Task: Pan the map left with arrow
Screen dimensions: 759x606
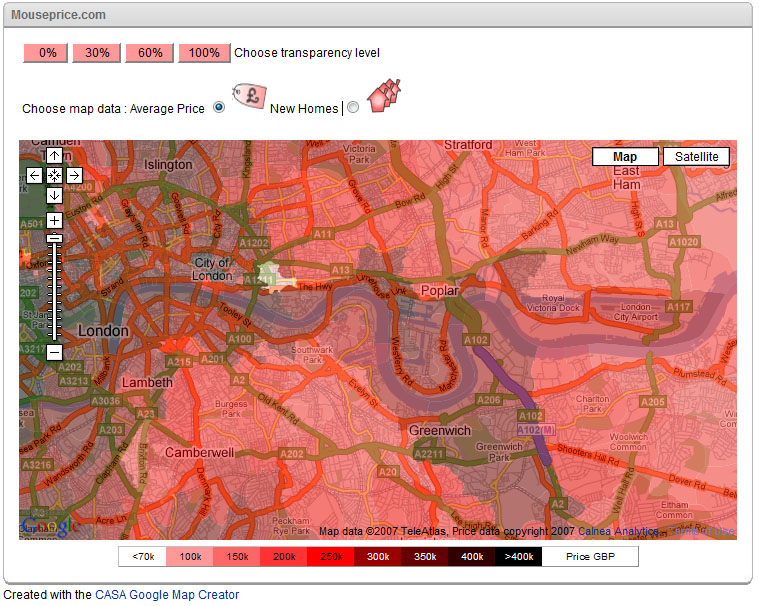Action: pos(34,175)
